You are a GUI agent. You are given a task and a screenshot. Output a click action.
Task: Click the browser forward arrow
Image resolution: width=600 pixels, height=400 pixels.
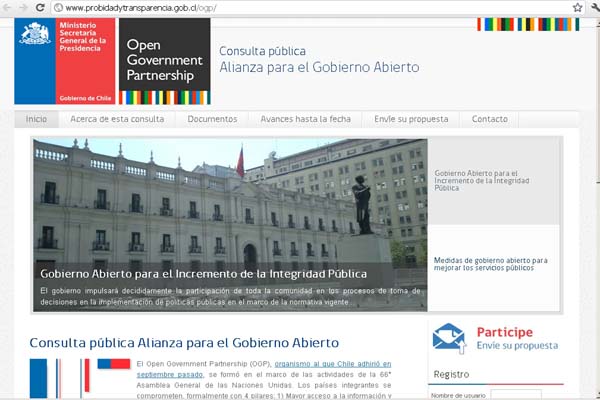click(x=24, y=7)
